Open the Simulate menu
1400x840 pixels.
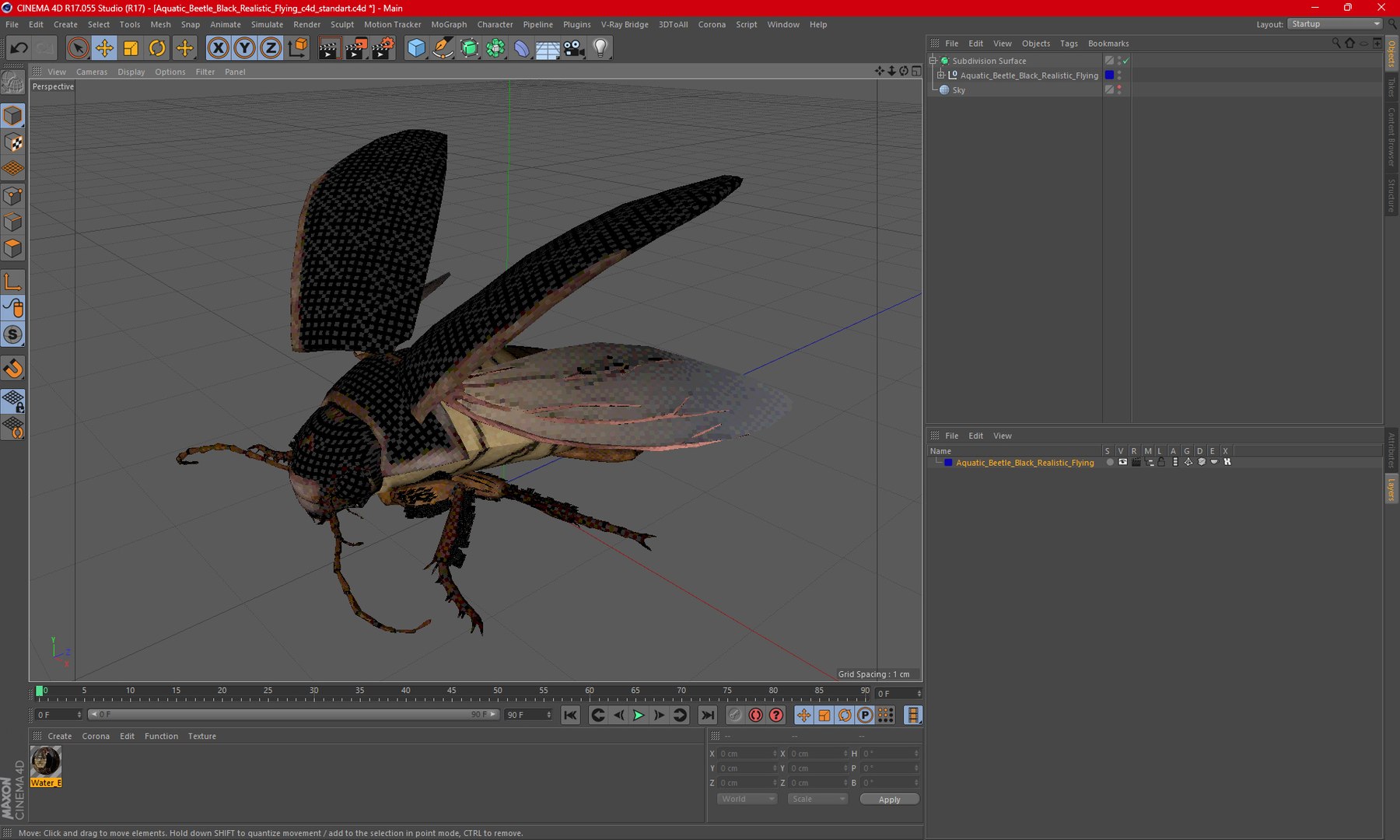pyautogui.click(x=267, y=24)
